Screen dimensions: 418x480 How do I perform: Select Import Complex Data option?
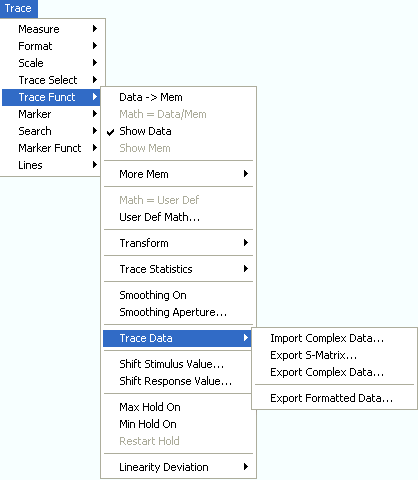[334, 338]
